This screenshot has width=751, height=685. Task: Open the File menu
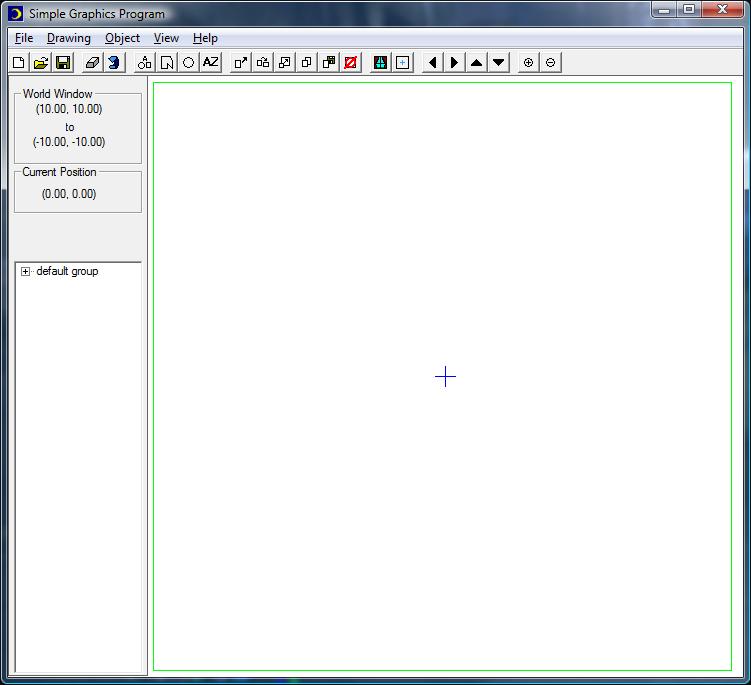(x=24, y=38)
